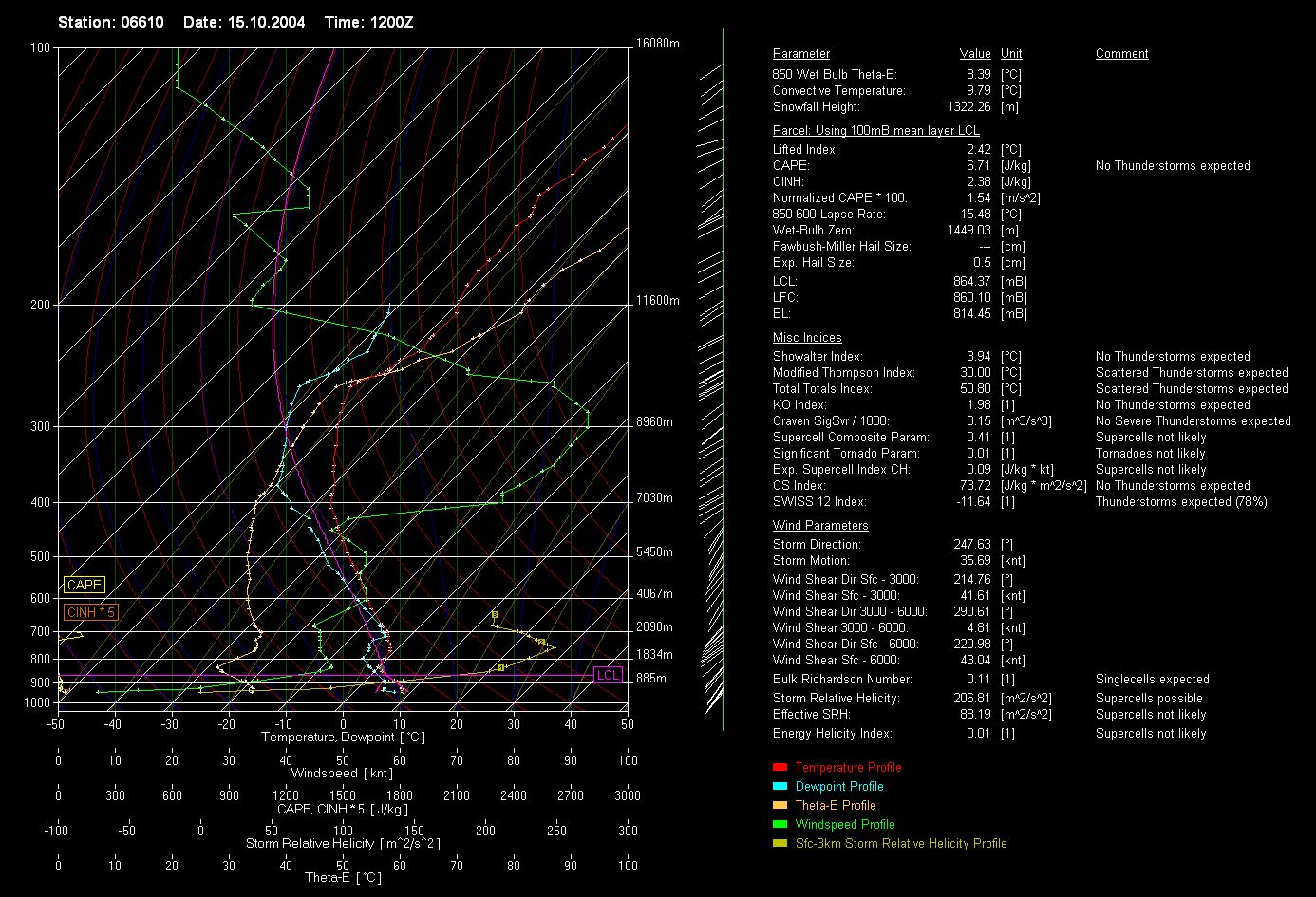Viewport: 1316px width, 897px height.
Task: Click the 16080m altitude label
Action: coord(657,44)
